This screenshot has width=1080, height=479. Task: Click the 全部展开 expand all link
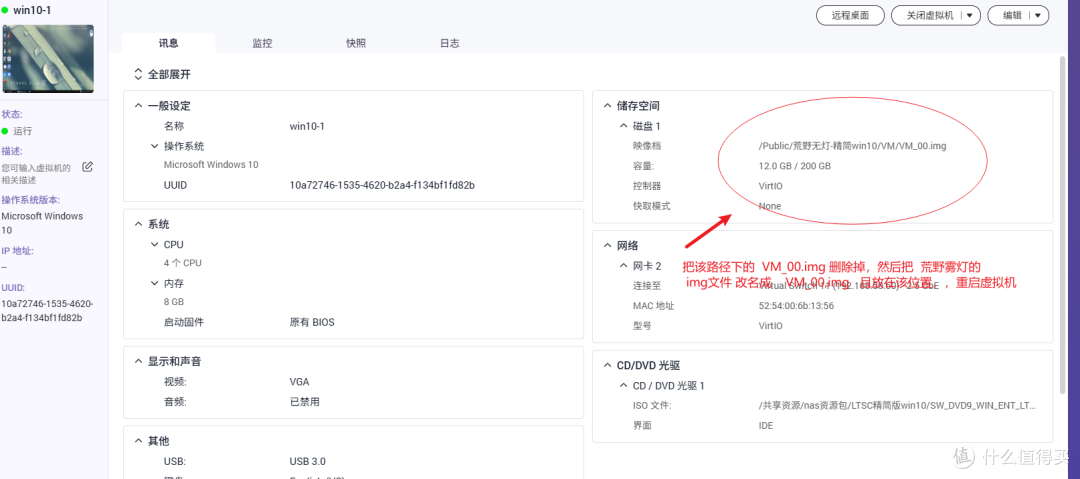(x=169, y=74)
